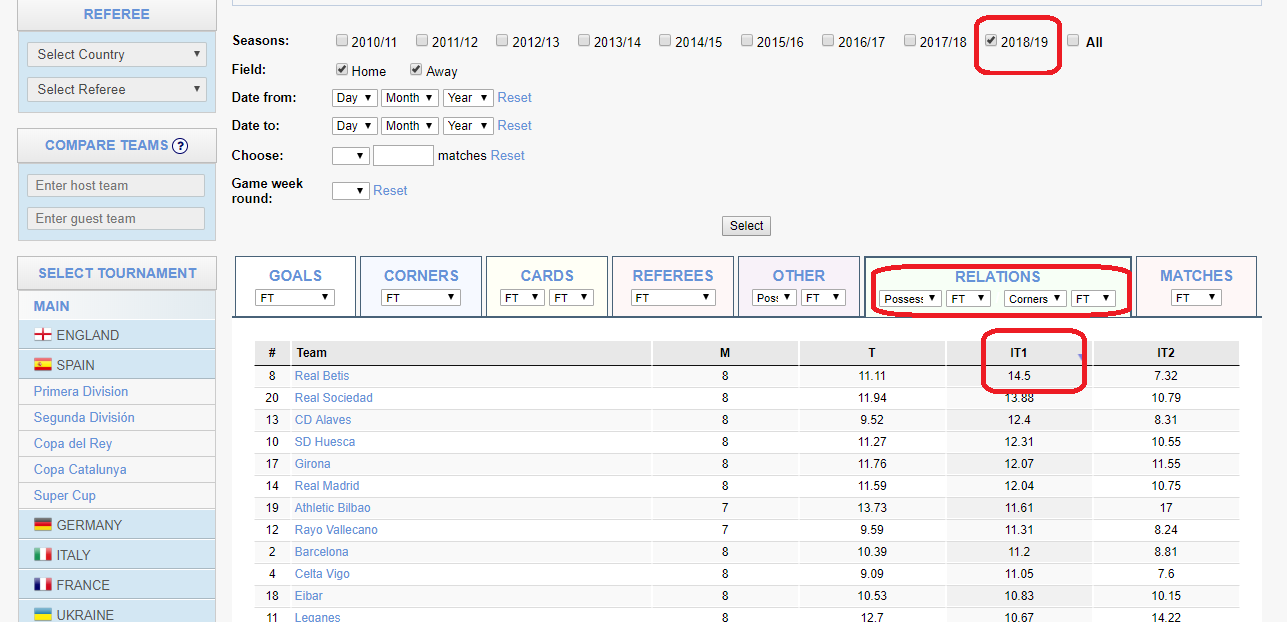Click the Italy flag icon
Viewport: 1287px width, 622px height.
pos(43,555)
